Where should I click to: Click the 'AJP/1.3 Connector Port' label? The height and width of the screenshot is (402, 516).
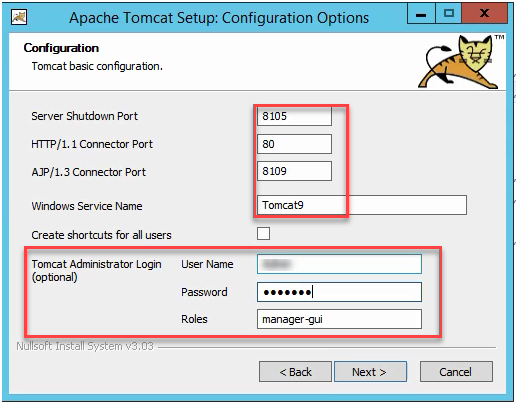click(x=89, y=172)
